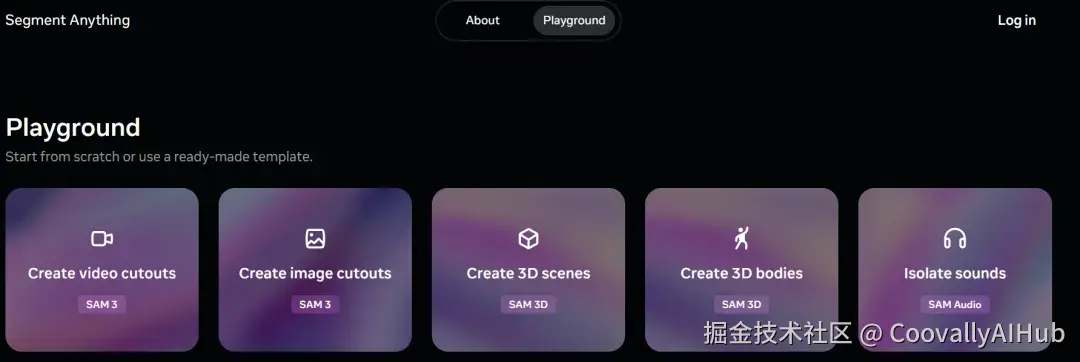Click the image picture icon
Viewport: 1080px width, 362px height.
pos(315,239)
